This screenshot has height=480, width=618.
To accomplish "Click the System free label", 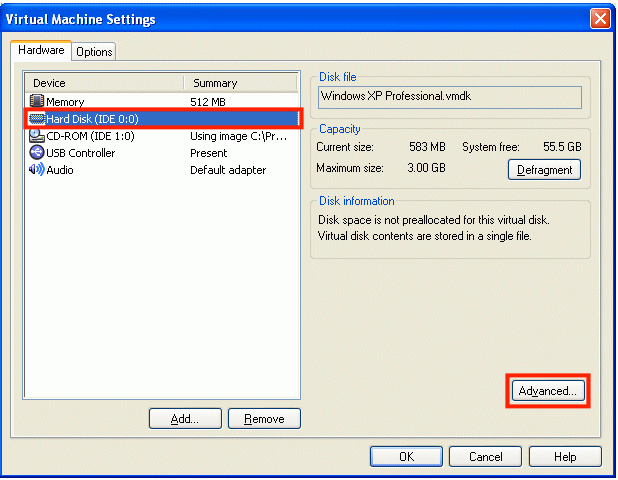I will 491,147.
